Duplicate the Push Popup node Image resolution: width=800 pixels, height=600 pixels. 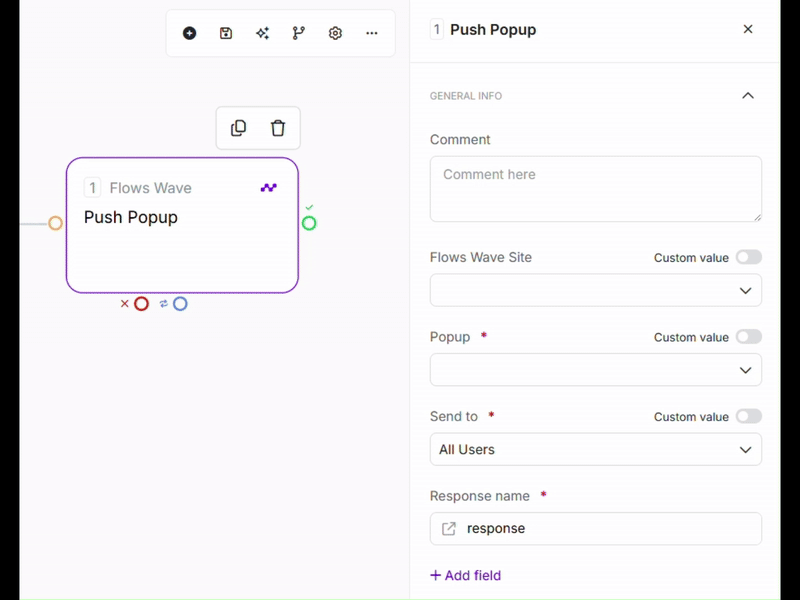pyautogui.click(x=238, y=128)
